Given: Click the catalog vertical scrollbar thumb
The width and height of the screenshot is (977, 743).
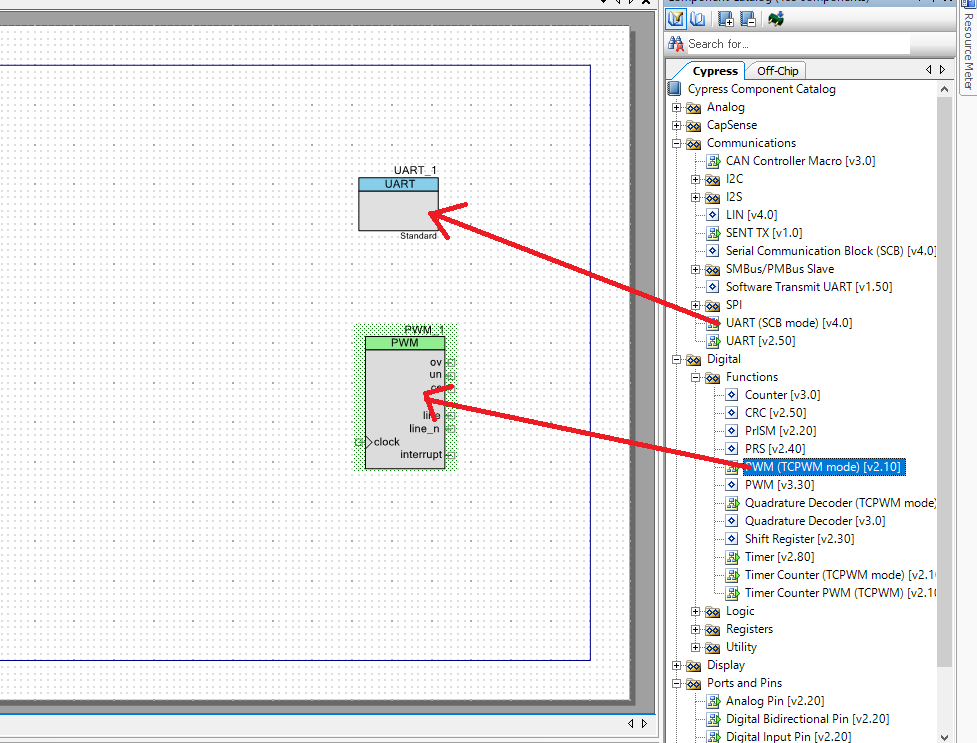Looking at the screenshot, I should 945,380.
